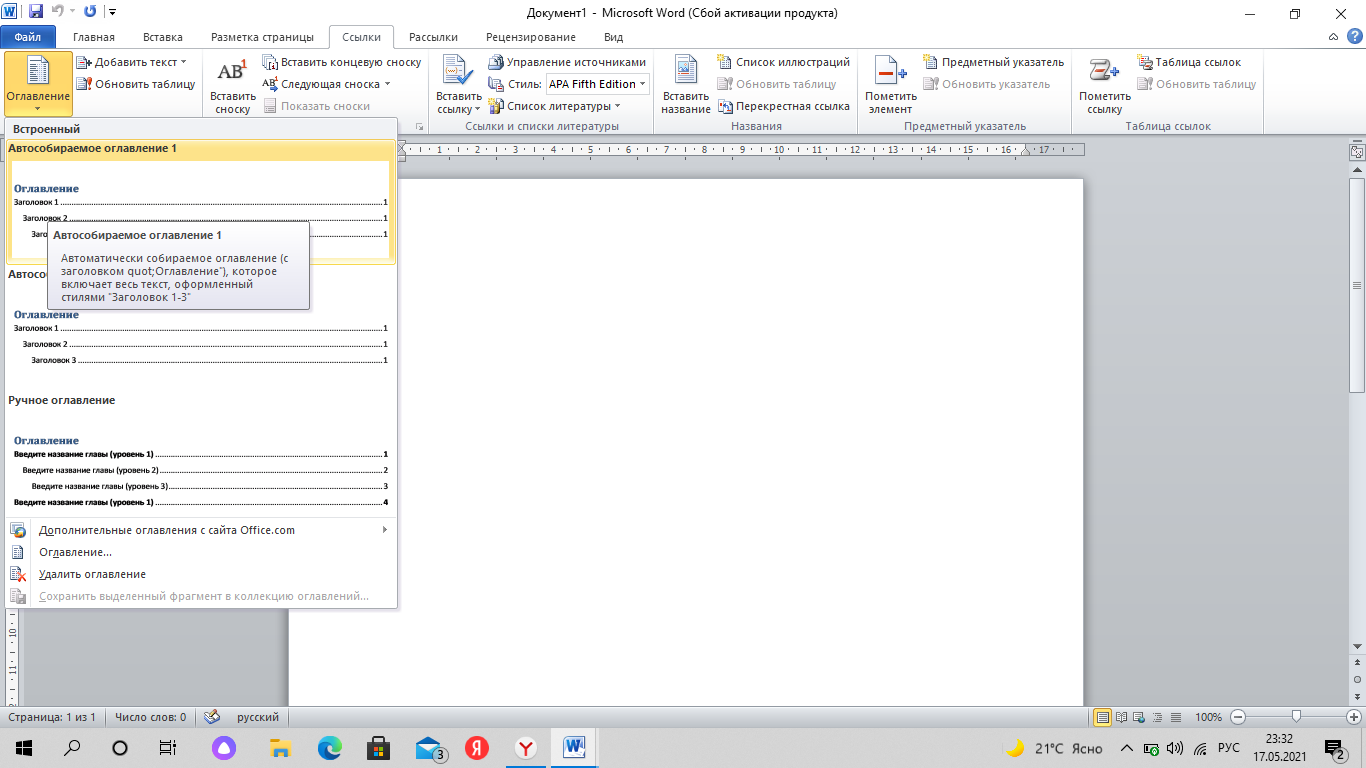Select Remove Table of Contents (Удалить оглавление)
1366x768 pixels.
click(x=92, y=574)
